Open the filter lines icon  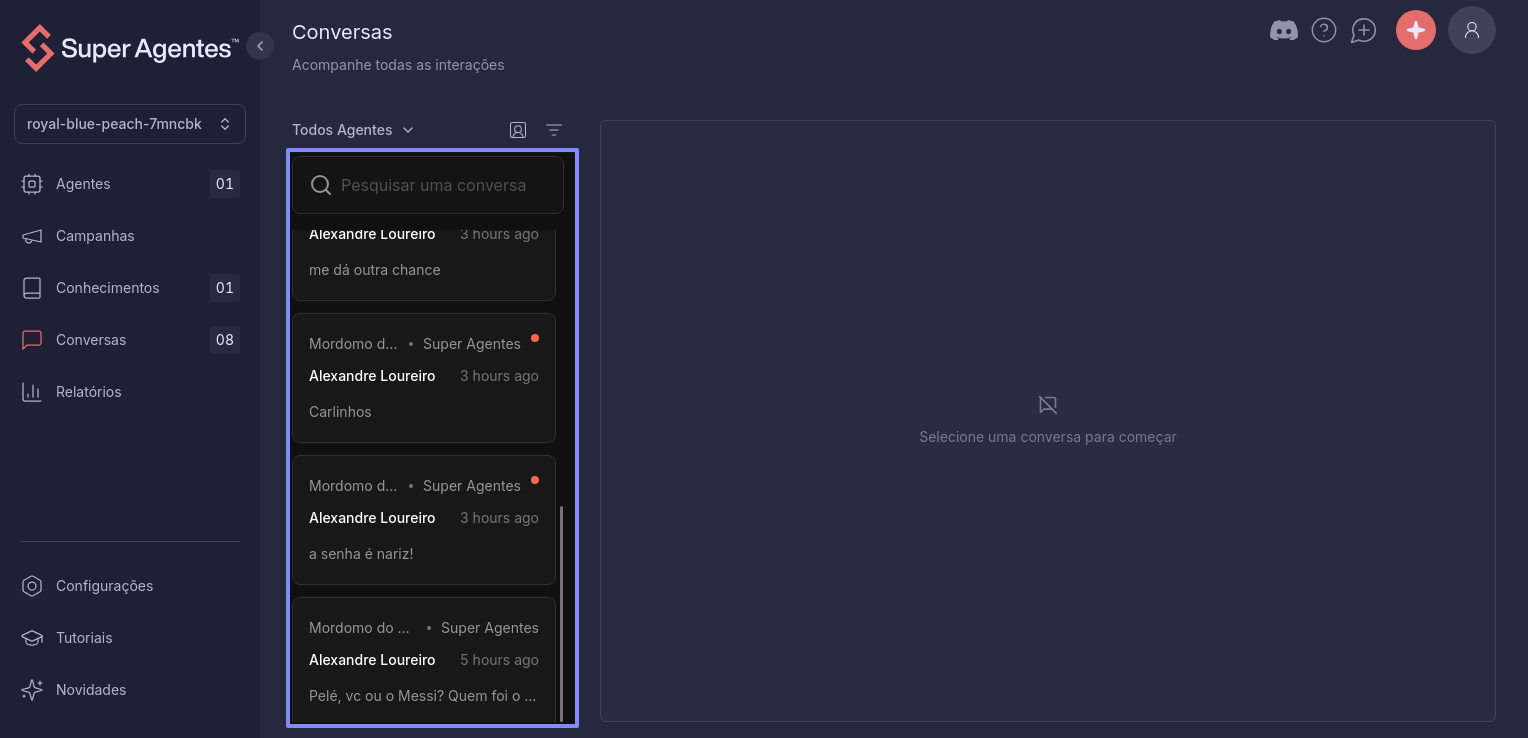[x=554, y=130]
